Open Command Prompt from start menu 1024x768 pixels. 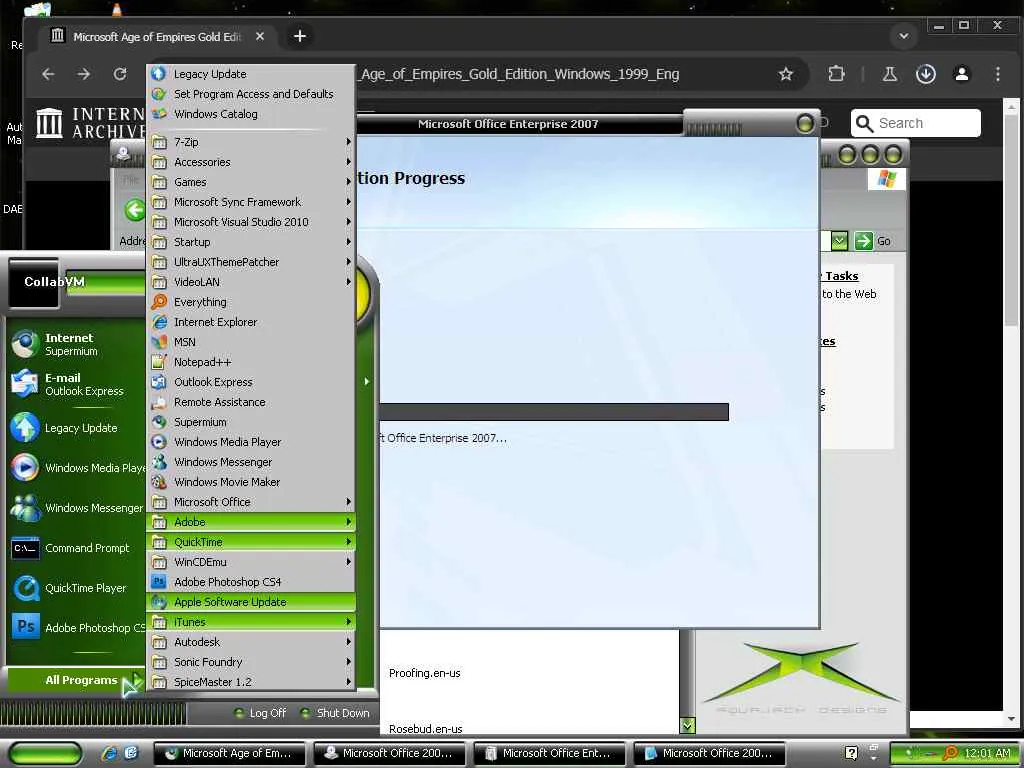[x=76, y=548]
